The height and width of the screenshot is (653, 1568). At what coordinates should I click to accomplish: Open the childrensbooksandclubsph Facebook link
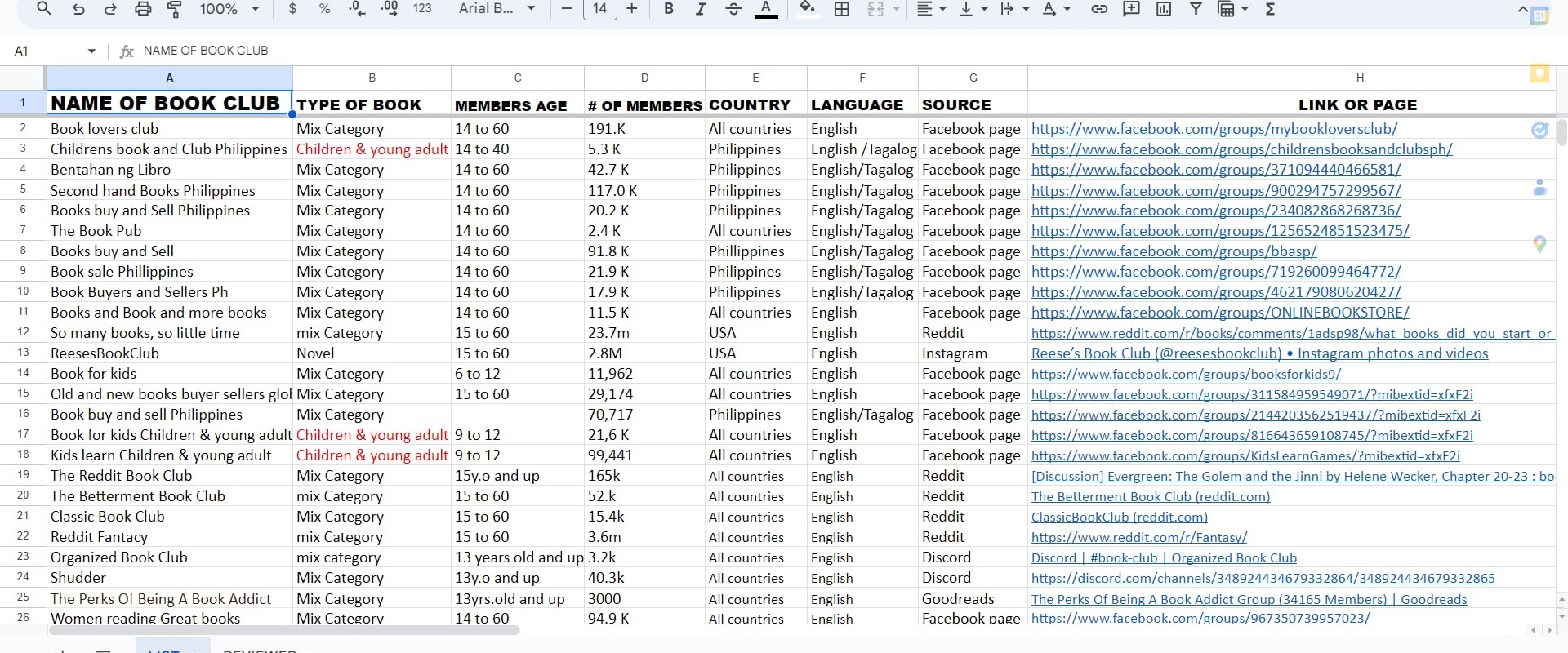click(x=1242, y=149)
